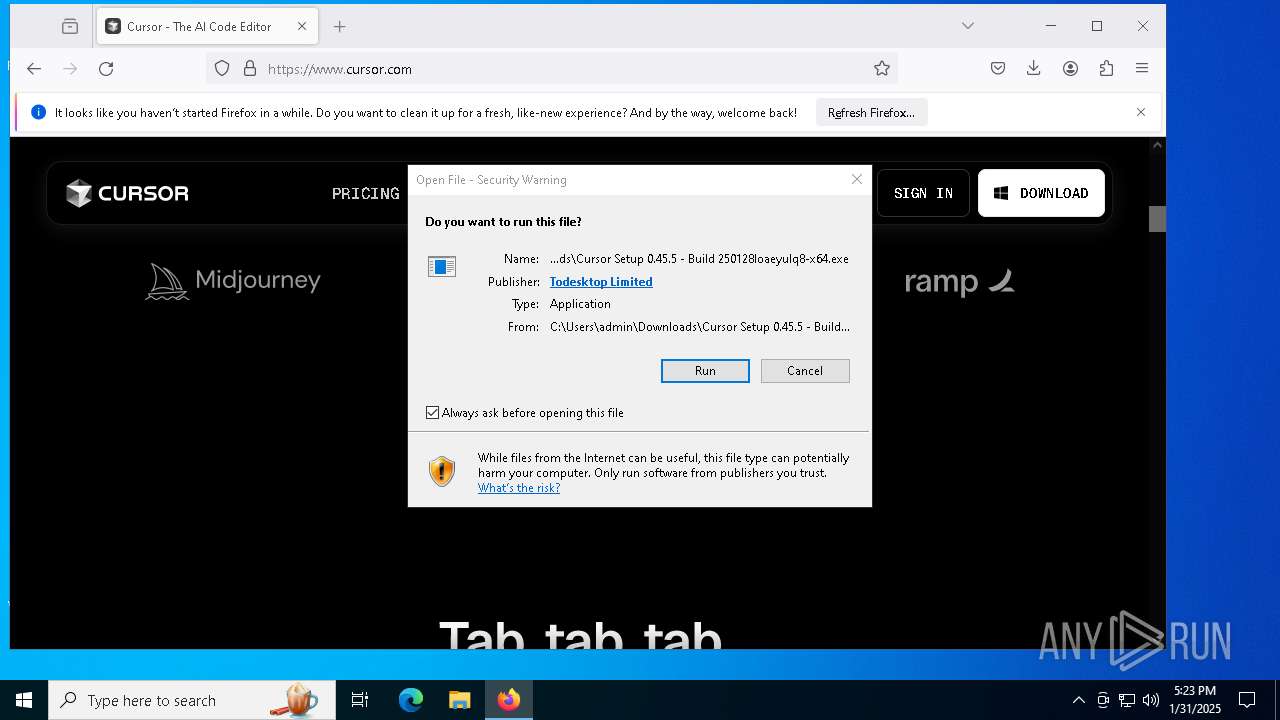The image size is (1280, 720).
Task: Launch Microsoft Edge from taskbar
Action: (411, 700)
